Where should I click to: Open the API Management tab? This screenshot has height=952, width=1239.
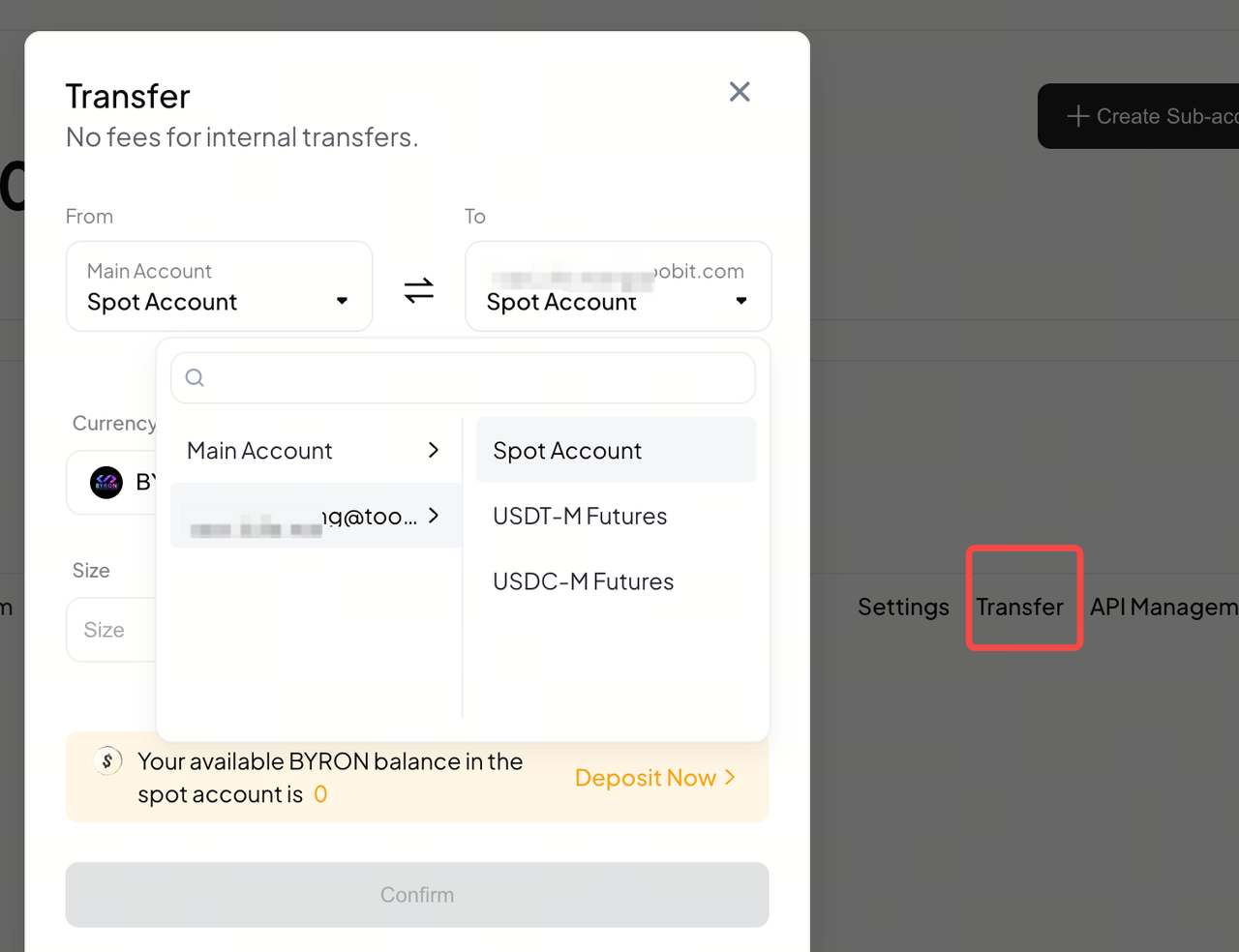click(x=1163, y=607)
